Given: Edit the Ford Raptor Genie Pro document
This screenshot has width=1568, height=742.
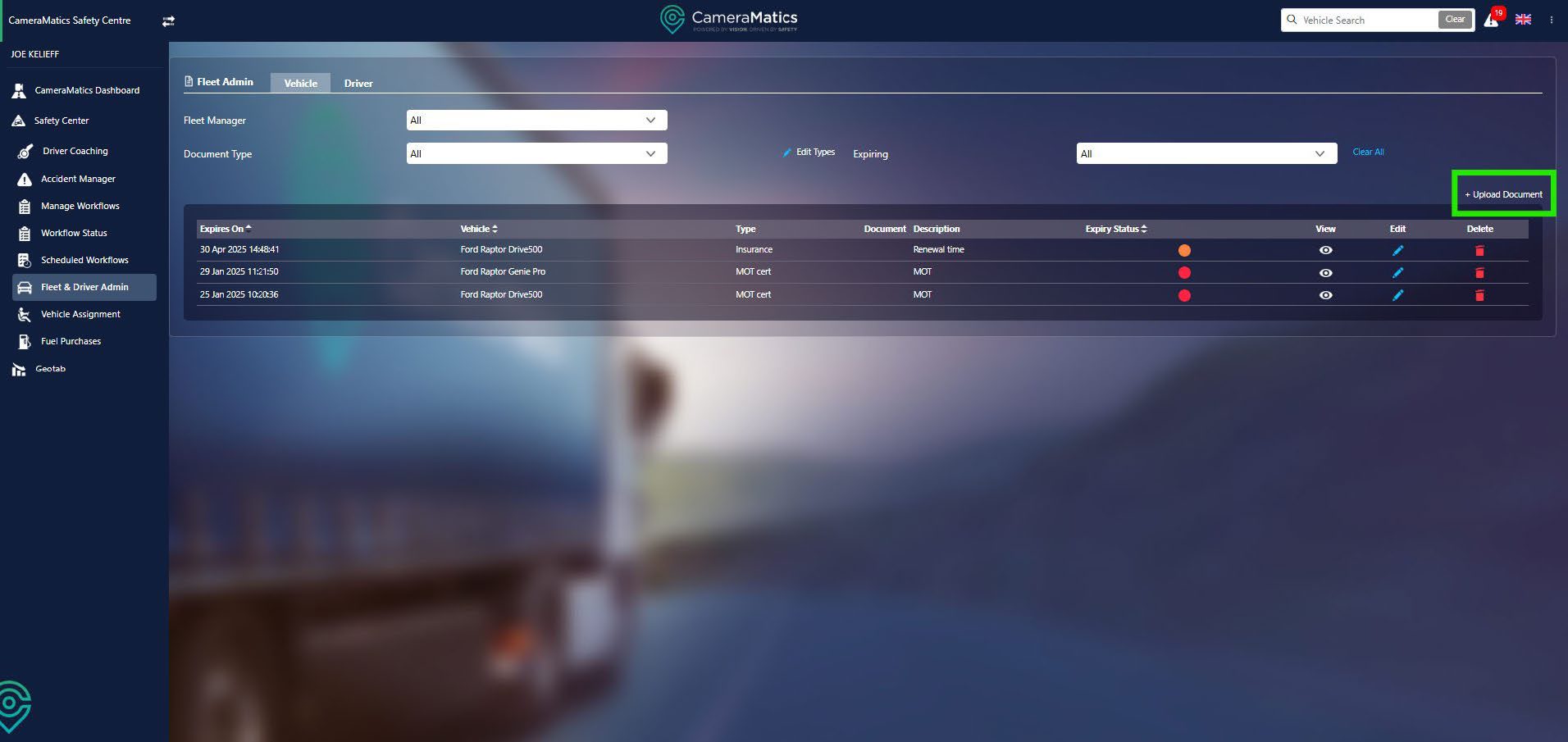Looking at the screenshot, I should coord(1397,273).
